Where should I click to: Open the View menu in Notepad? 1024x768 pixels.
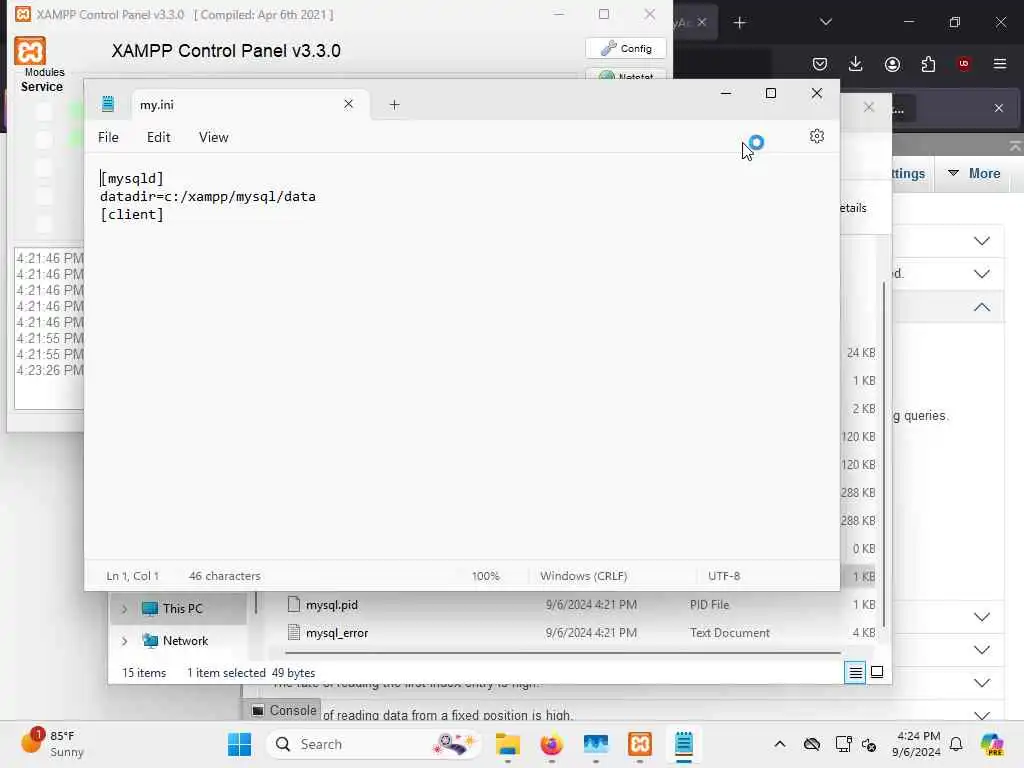214,137
